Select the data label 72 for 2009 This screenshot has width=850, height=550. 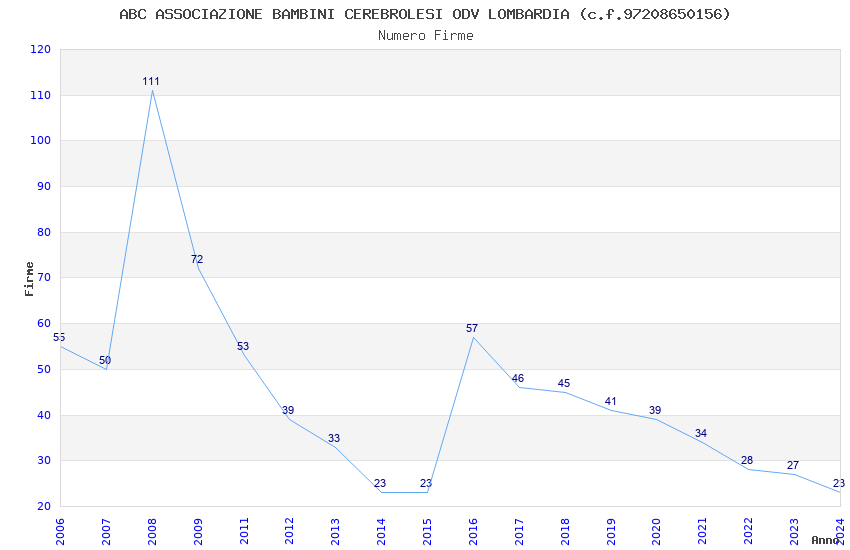click(197, 260)
